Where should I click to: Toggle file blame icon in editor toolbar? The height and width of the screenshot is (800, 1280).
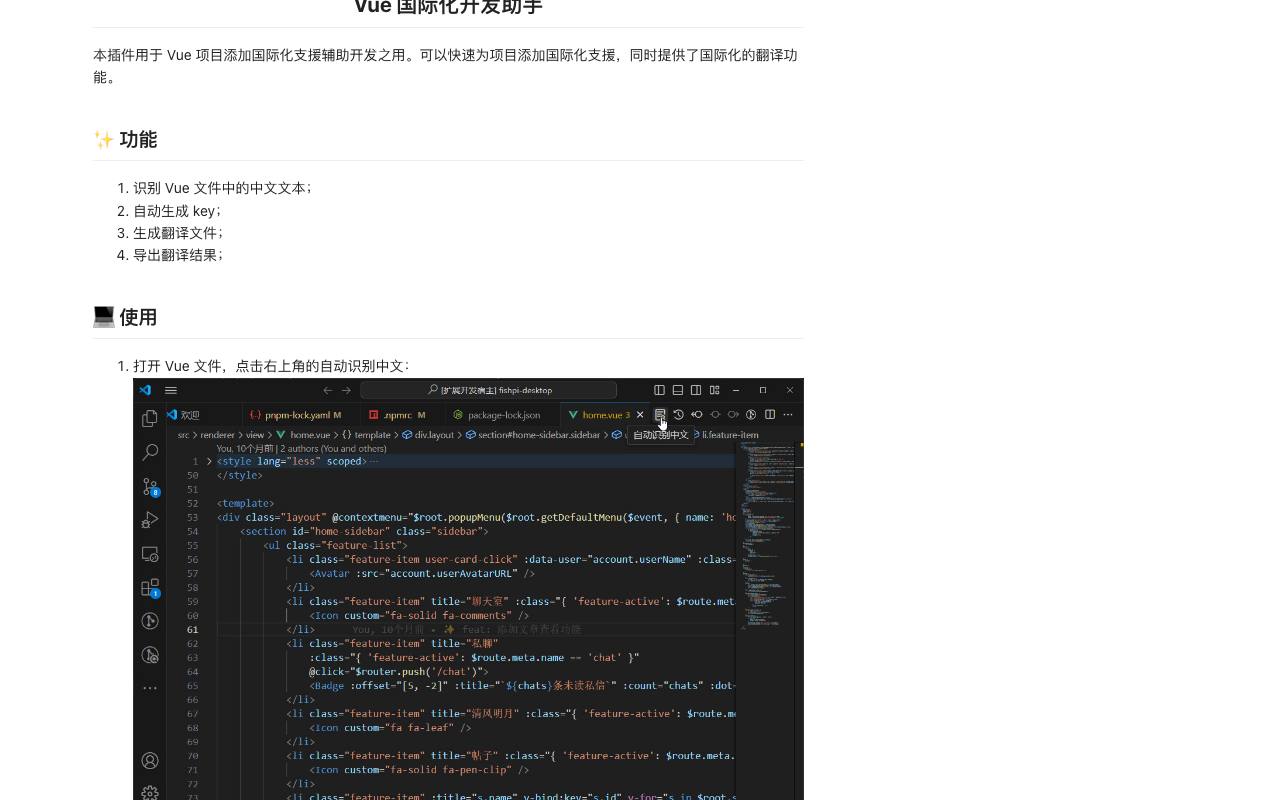point(751,414)
